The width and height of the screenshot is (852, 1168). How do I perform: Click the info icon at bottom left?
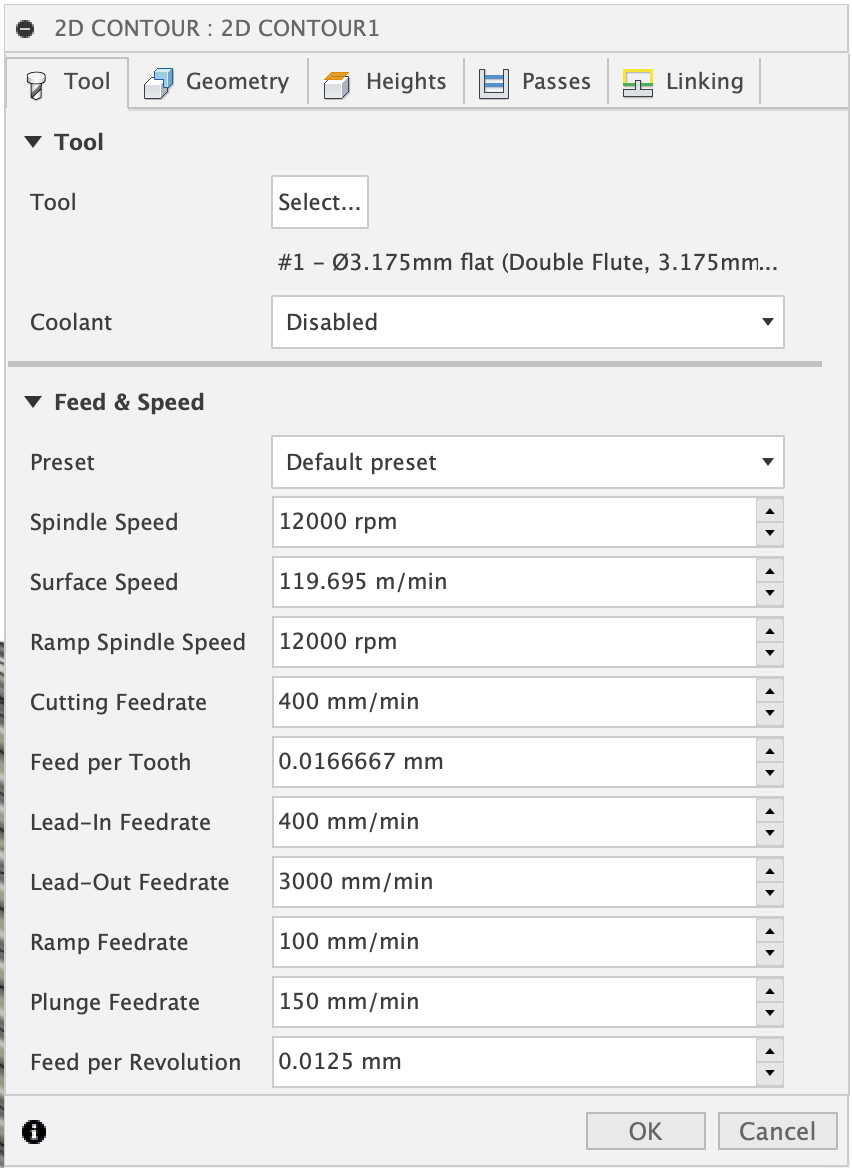pos(34,1131)
